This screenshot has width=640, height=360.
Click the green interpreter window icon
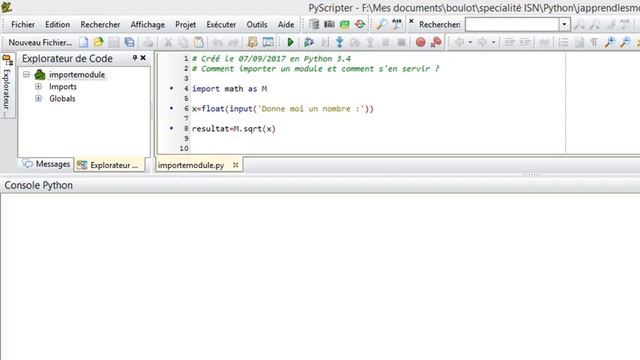click(344, 24)
